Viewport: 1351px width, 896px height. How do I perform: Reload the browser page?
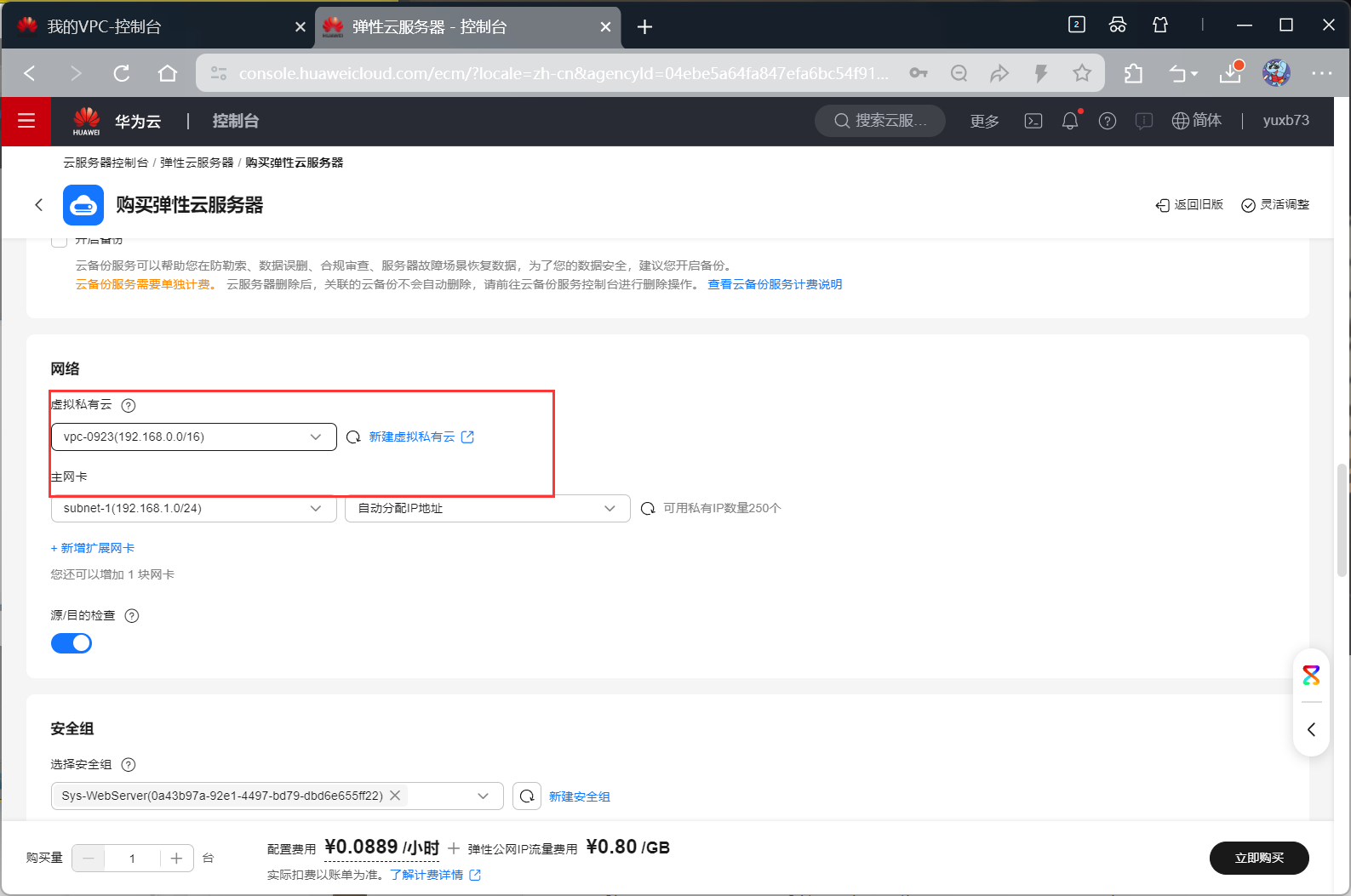pos(122,73)
